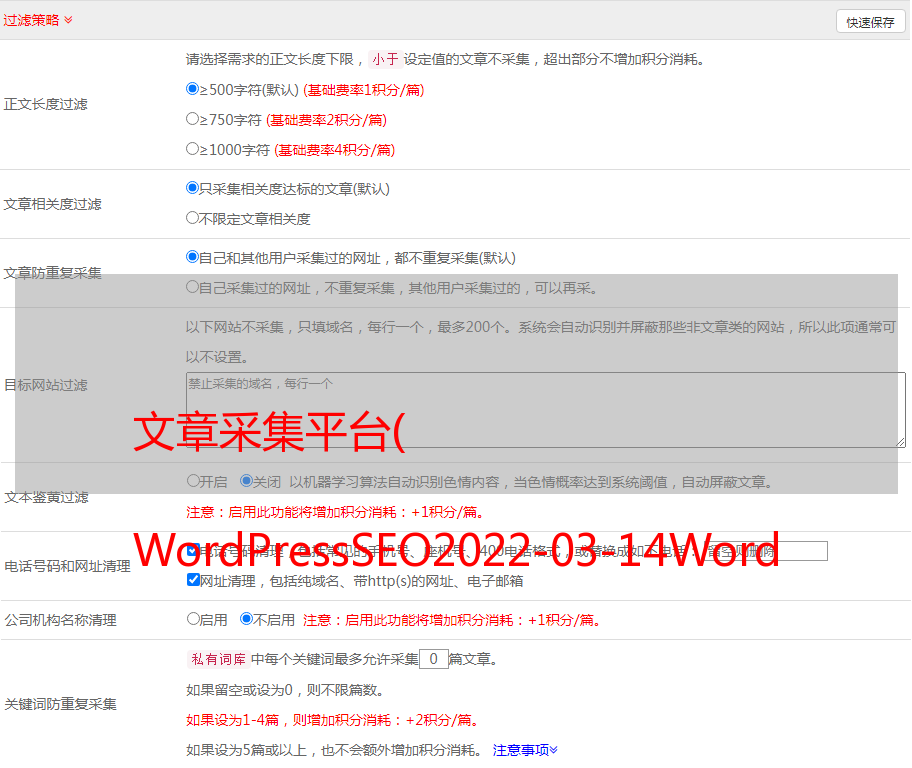Click the 小于 highlighted tag
Viewport: 912px width, 768px height.
[x=385, y=59]
